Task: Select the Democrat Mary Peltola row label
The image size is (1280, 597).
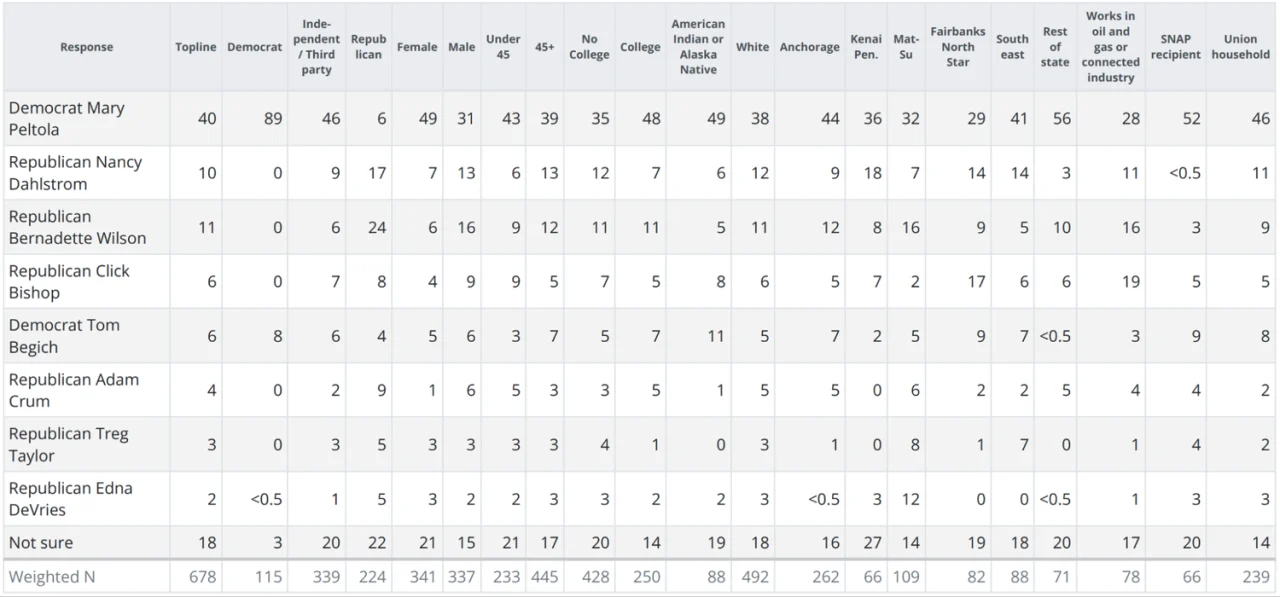Action: click(x=67, y=118)
